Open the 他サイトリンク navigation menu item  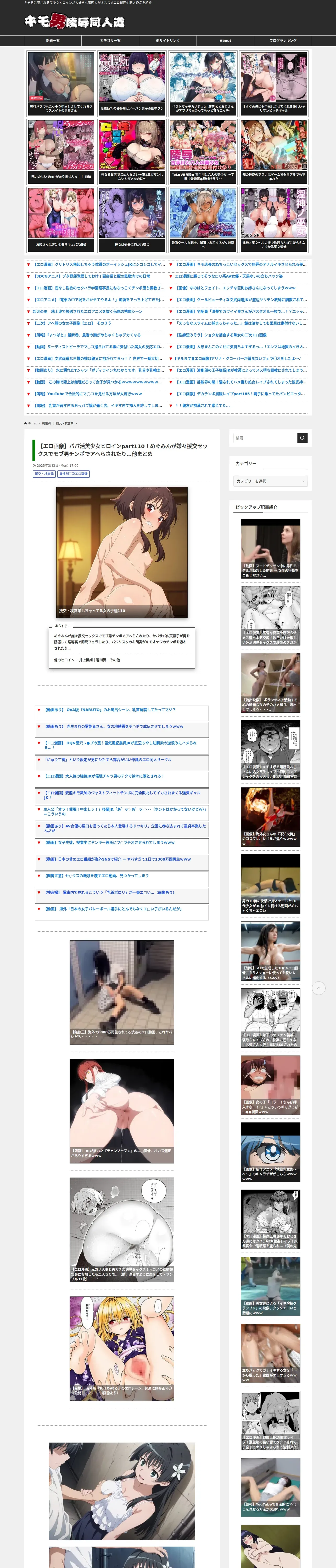(x=168, y=41)
